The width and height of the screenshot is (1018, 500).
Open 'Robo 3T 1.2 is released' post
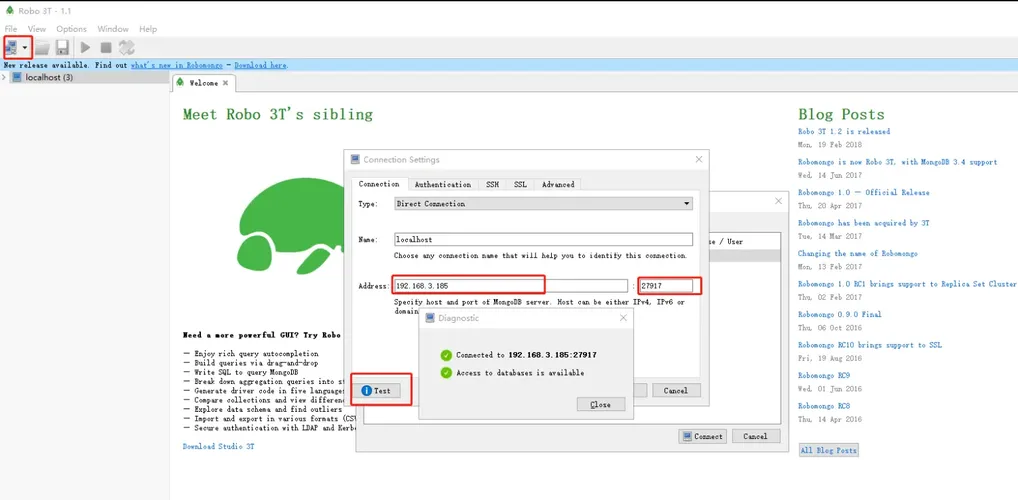[x=844, y=131]
